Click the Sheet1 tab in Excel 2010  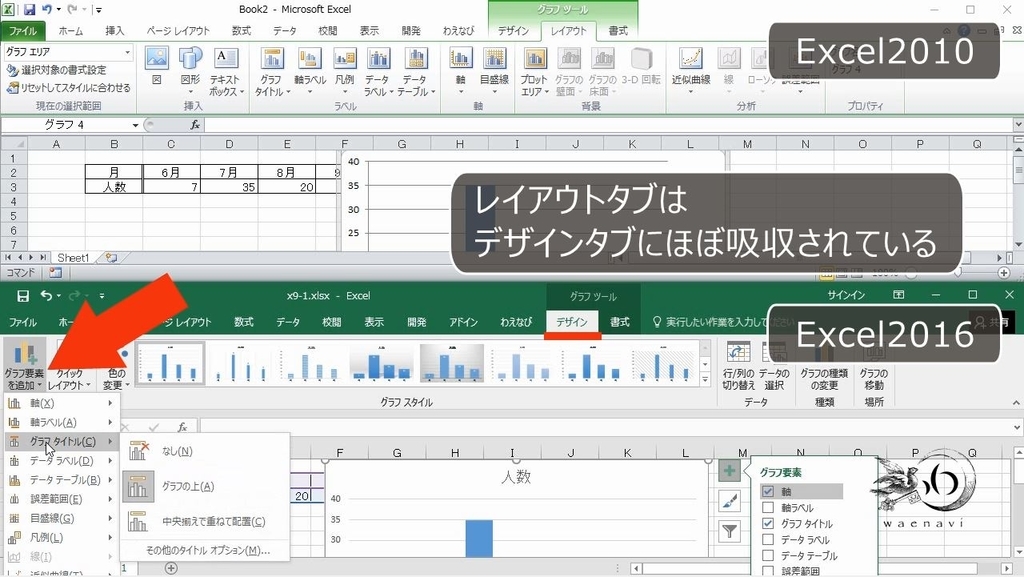73,258
